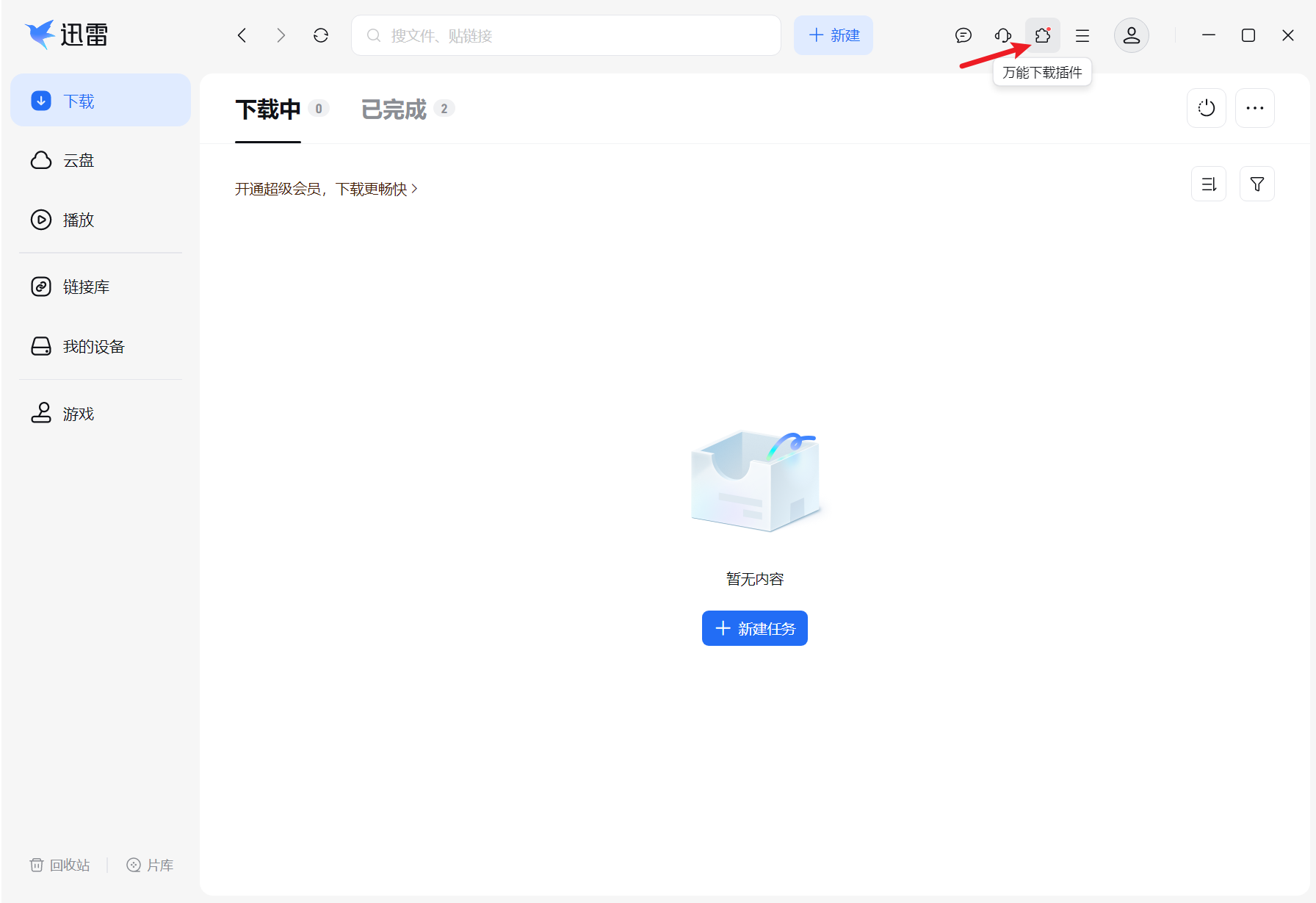1316x903 pixels.
Task: Open the main hamburger menu
Action: point(1082,35)
